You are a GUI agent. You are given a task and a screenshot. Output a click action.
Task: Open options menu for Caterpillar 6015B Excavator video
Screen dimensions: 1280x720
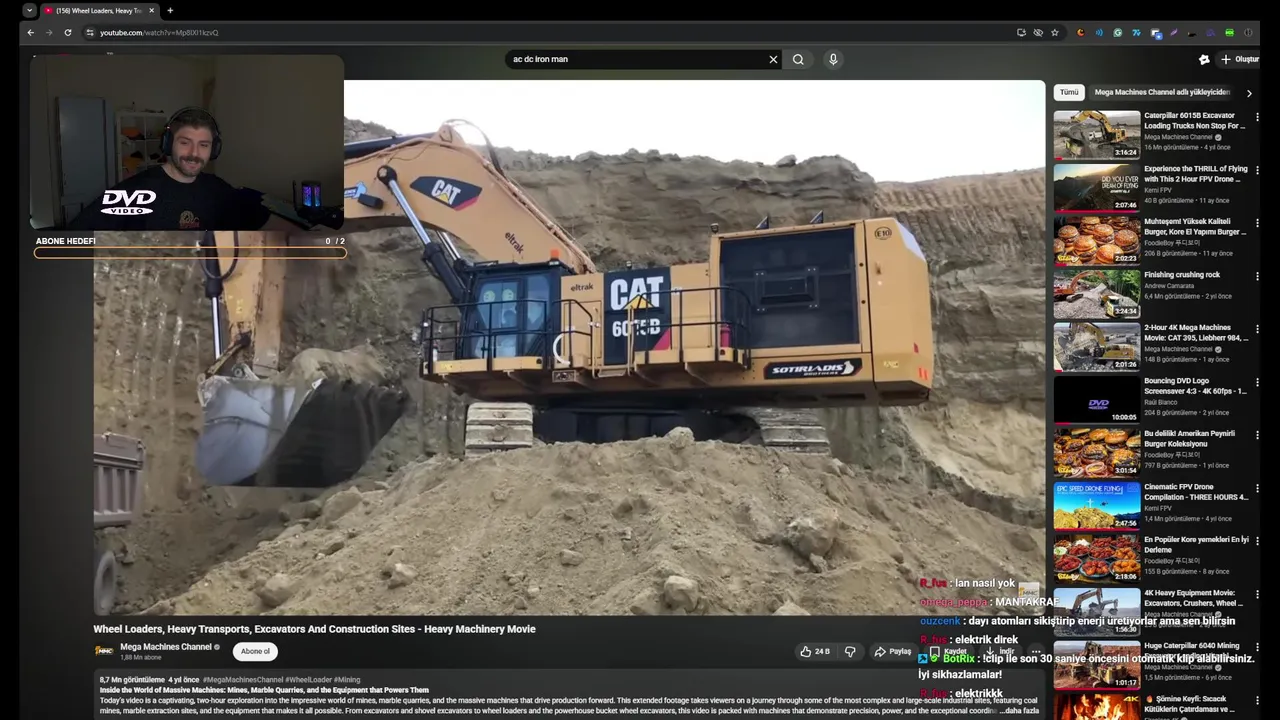tap(1257, 118)
